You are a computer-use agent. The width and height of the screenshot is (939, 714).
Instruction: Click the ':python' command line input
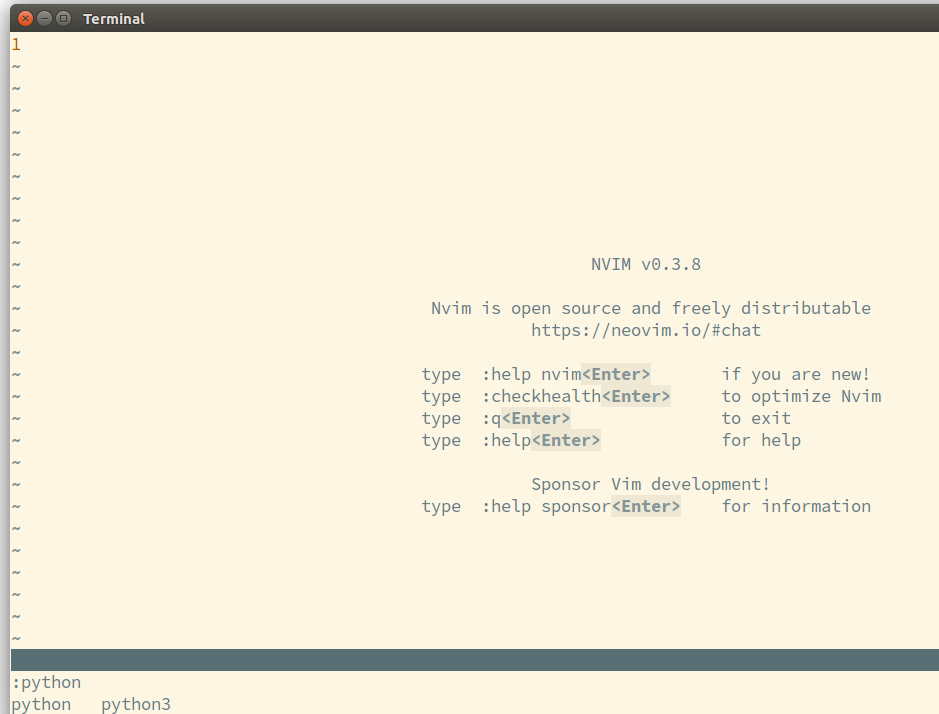(47, 683)
